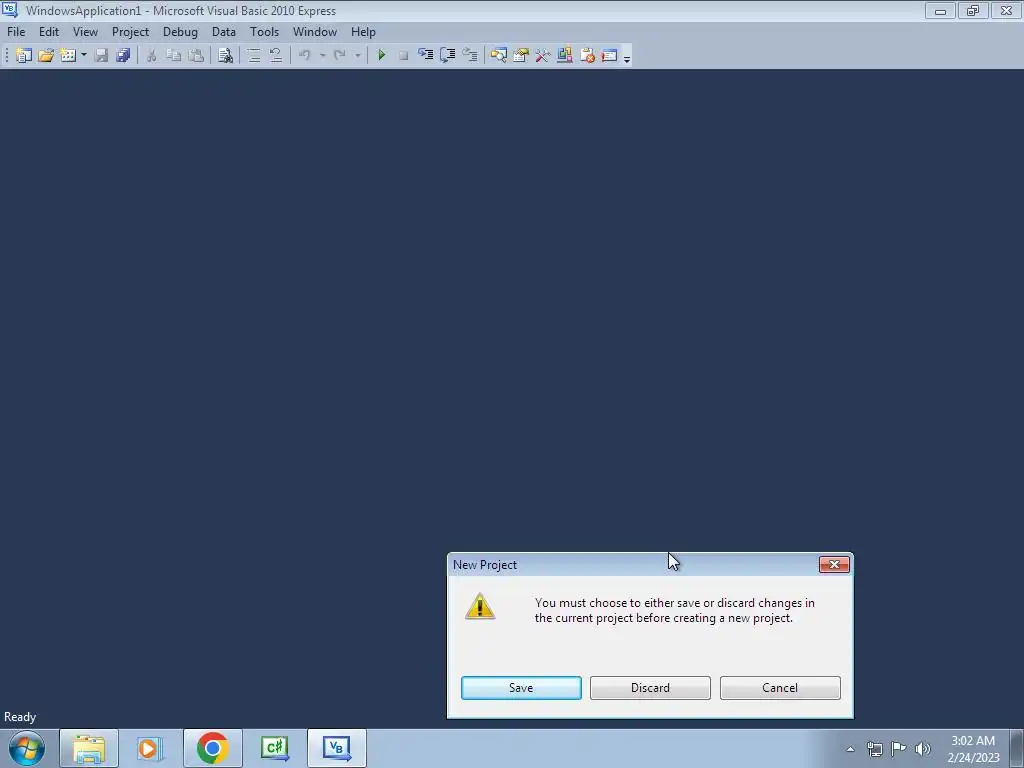Click Save in the New Project dialog
1024x768 pixels.
click(521, 688)
